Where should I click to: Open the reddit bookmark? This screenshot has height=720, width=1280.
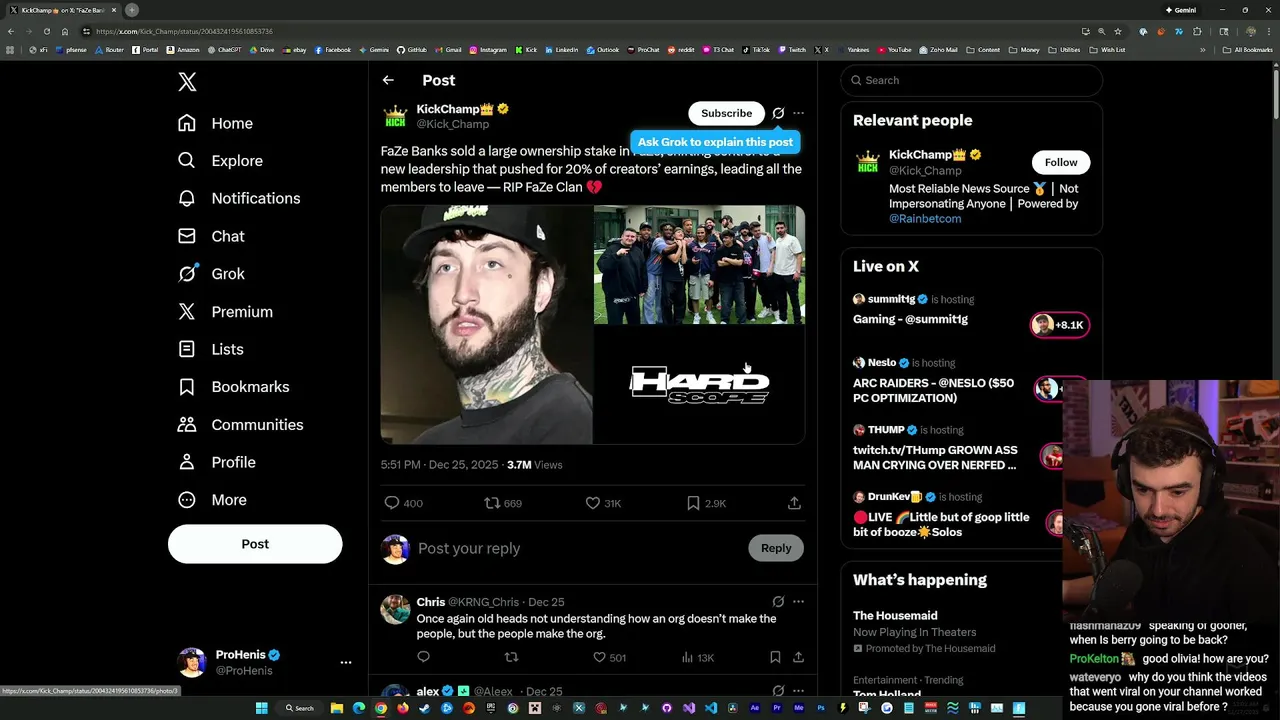681,50
